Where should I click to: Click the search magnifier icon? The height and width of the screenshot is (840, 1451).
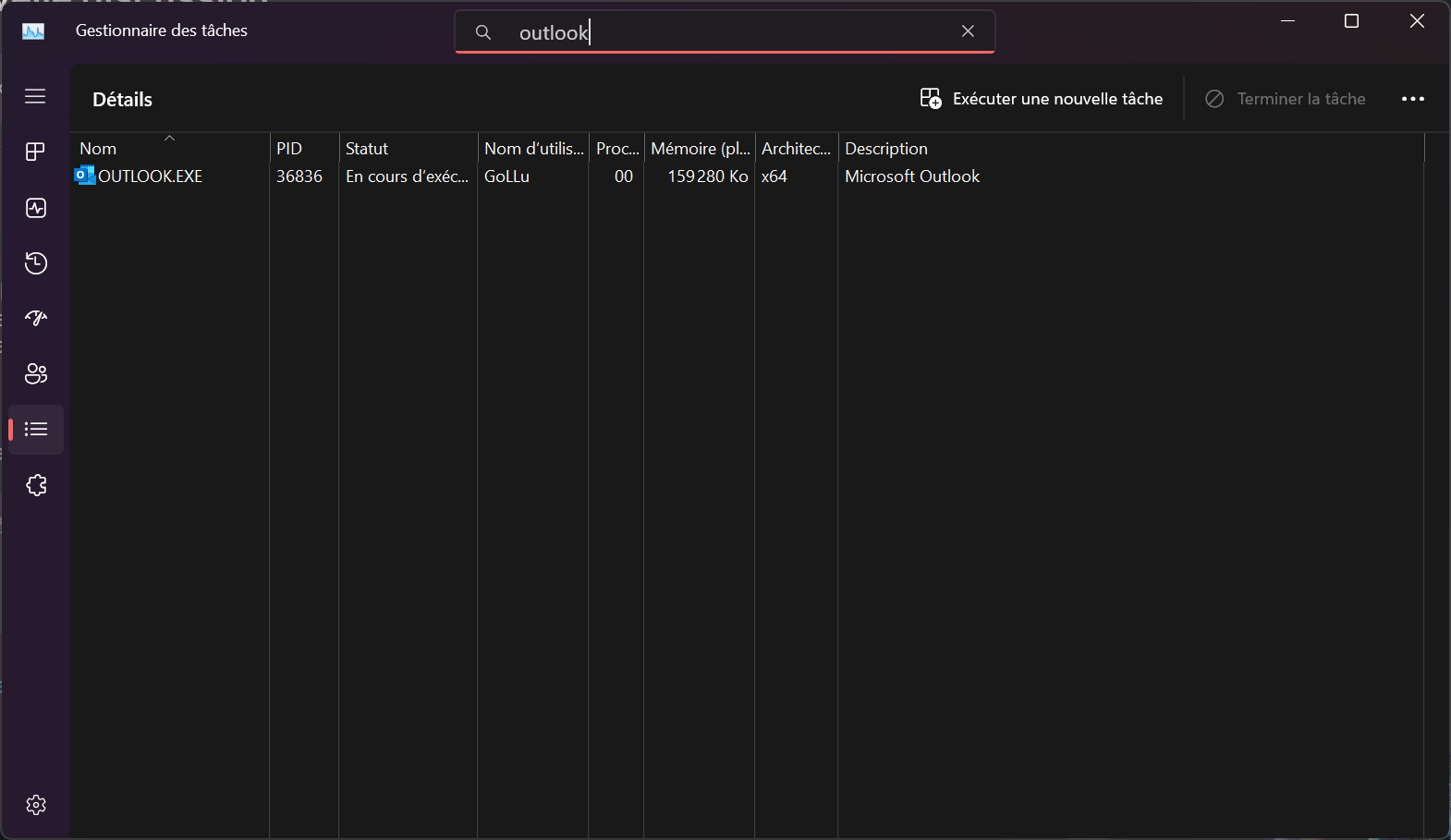482,32
